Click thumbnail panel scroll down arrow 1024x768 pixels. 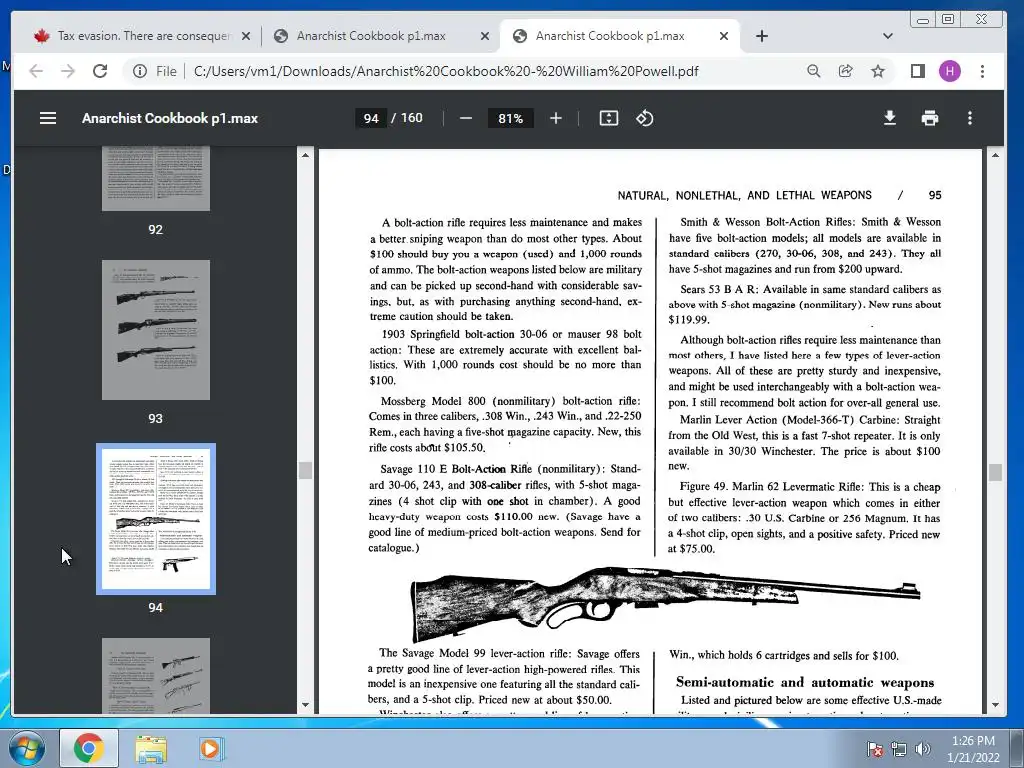(305, 705)
